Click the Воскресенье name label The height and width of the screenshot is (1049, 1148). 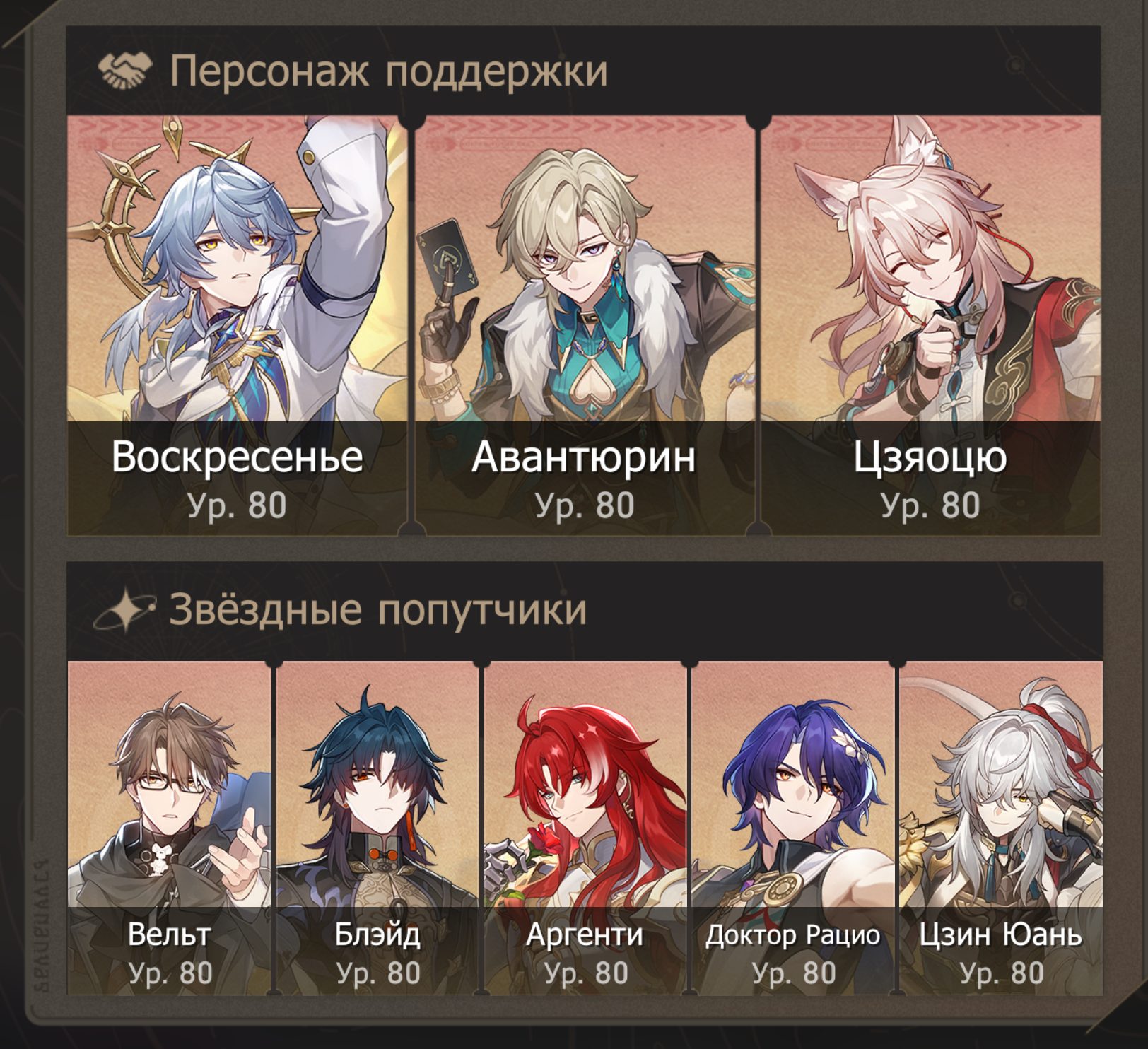click(x=238, y=457)
